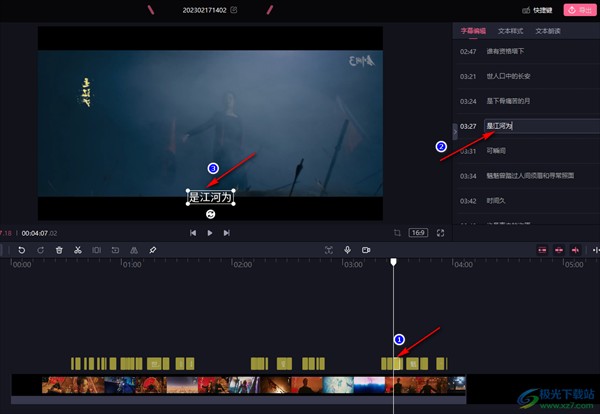The height and width of the screenshot is (414, 600).
Task: Collapse the right subtitle panel
Action: coord(455,131)
